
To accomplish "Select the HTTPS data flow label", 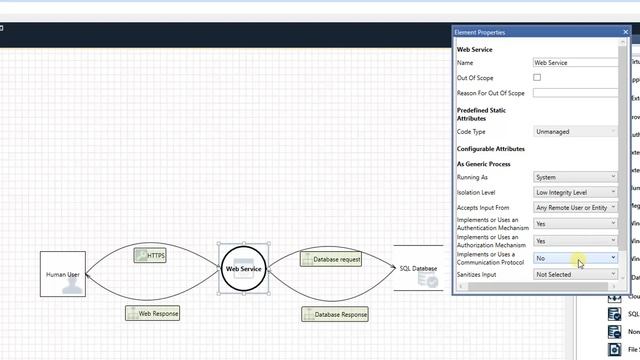I will (x=150, y=256).
